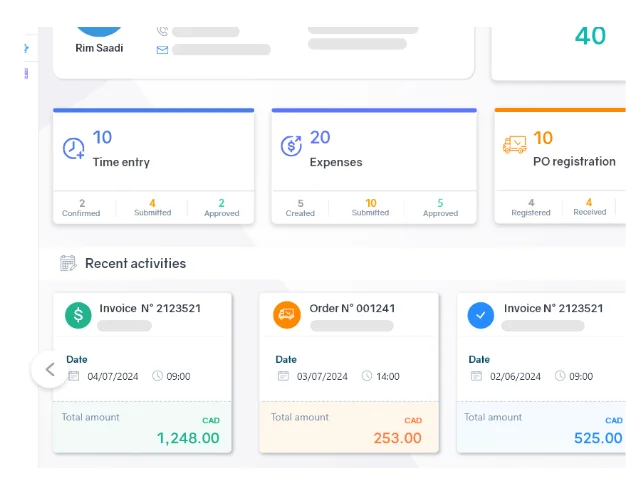Viewport: 626px width, 492px height.
Task: Click the Rim Saadi profile name
Action: point(99,47)
